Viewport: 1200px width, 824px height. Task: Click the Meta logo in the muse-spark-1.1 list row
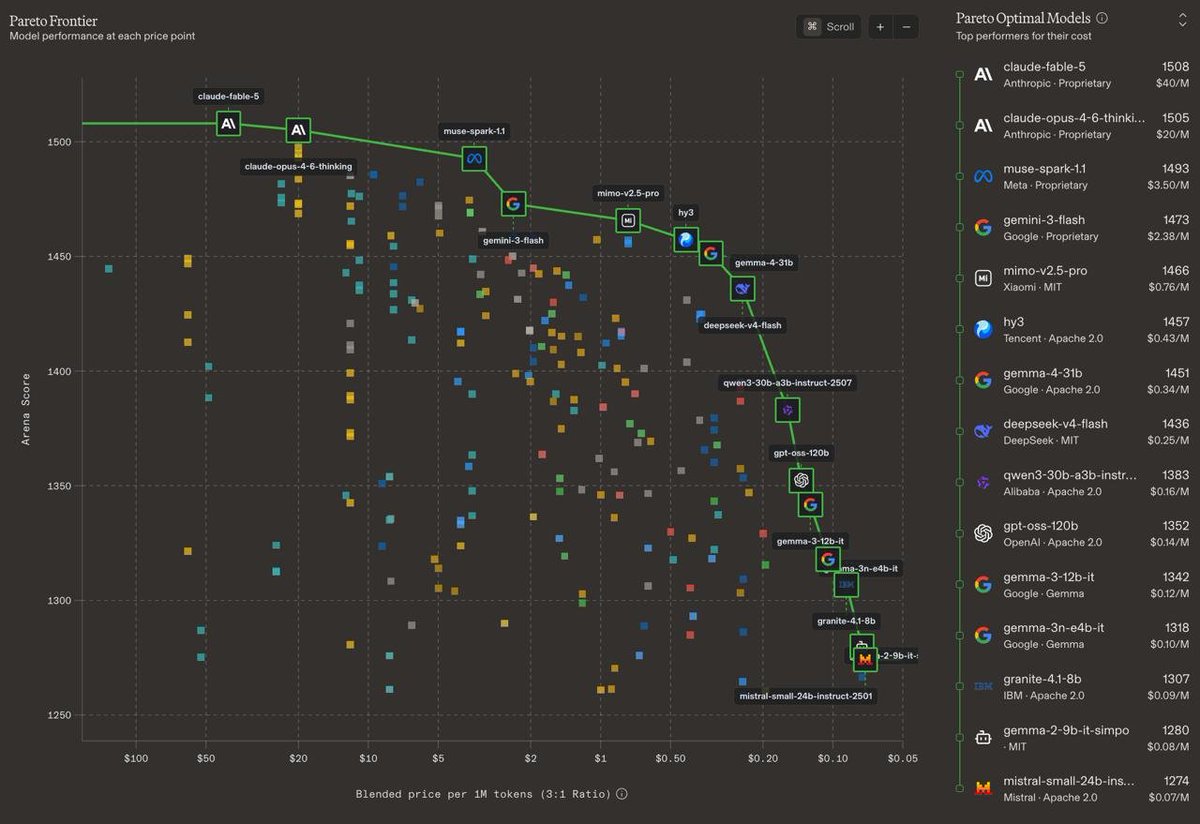983,176
